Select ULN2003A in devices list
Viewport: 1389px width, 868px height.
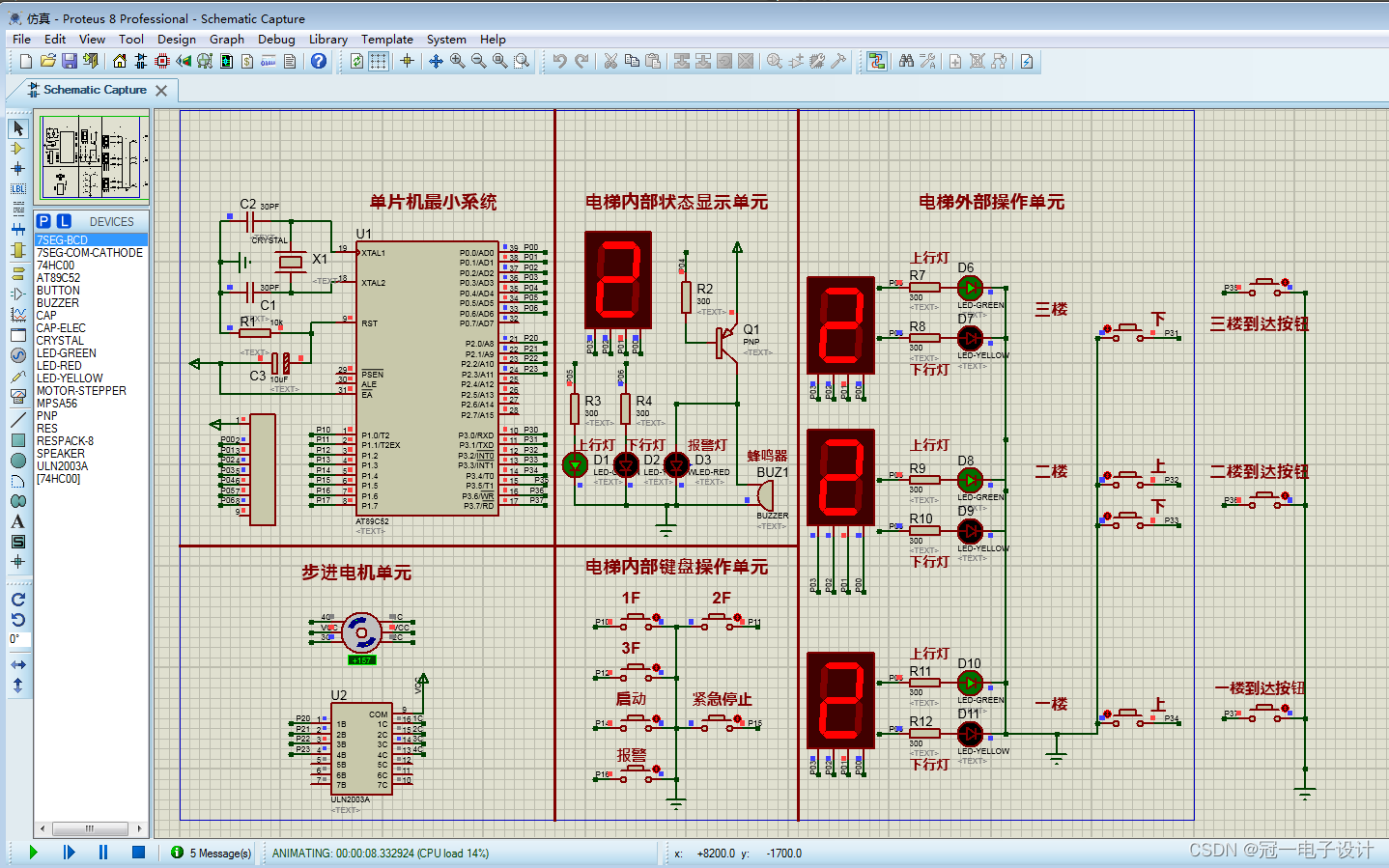(x=62, y=466)
